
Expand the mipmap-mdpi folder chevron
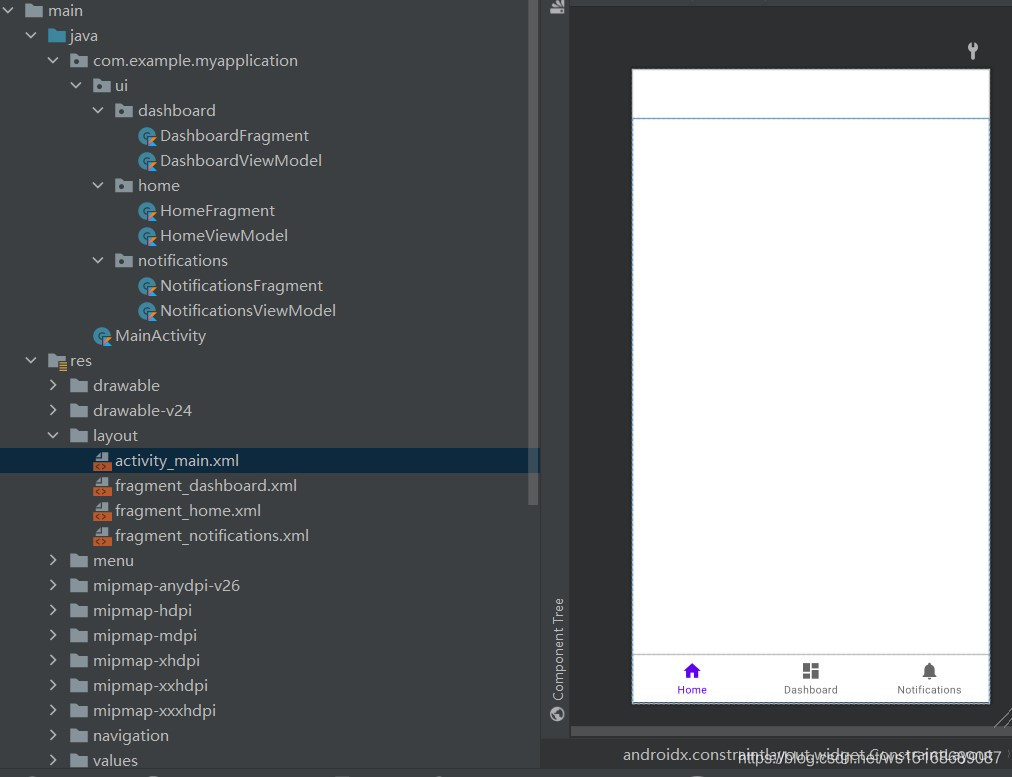(54, 636)
